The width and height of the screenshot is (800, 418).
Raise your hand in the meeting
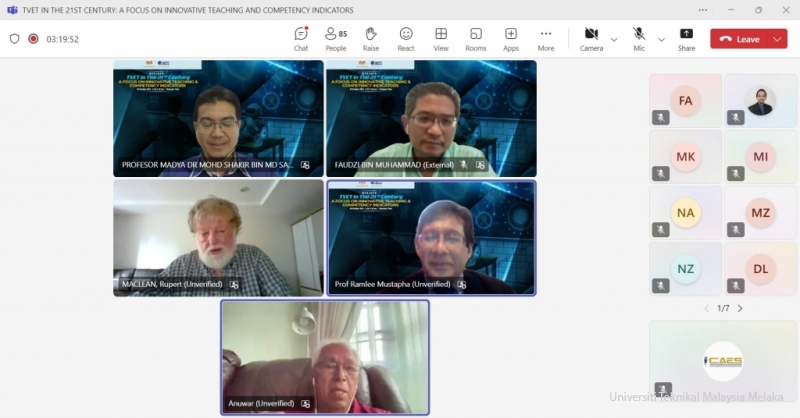click(371, 38)
